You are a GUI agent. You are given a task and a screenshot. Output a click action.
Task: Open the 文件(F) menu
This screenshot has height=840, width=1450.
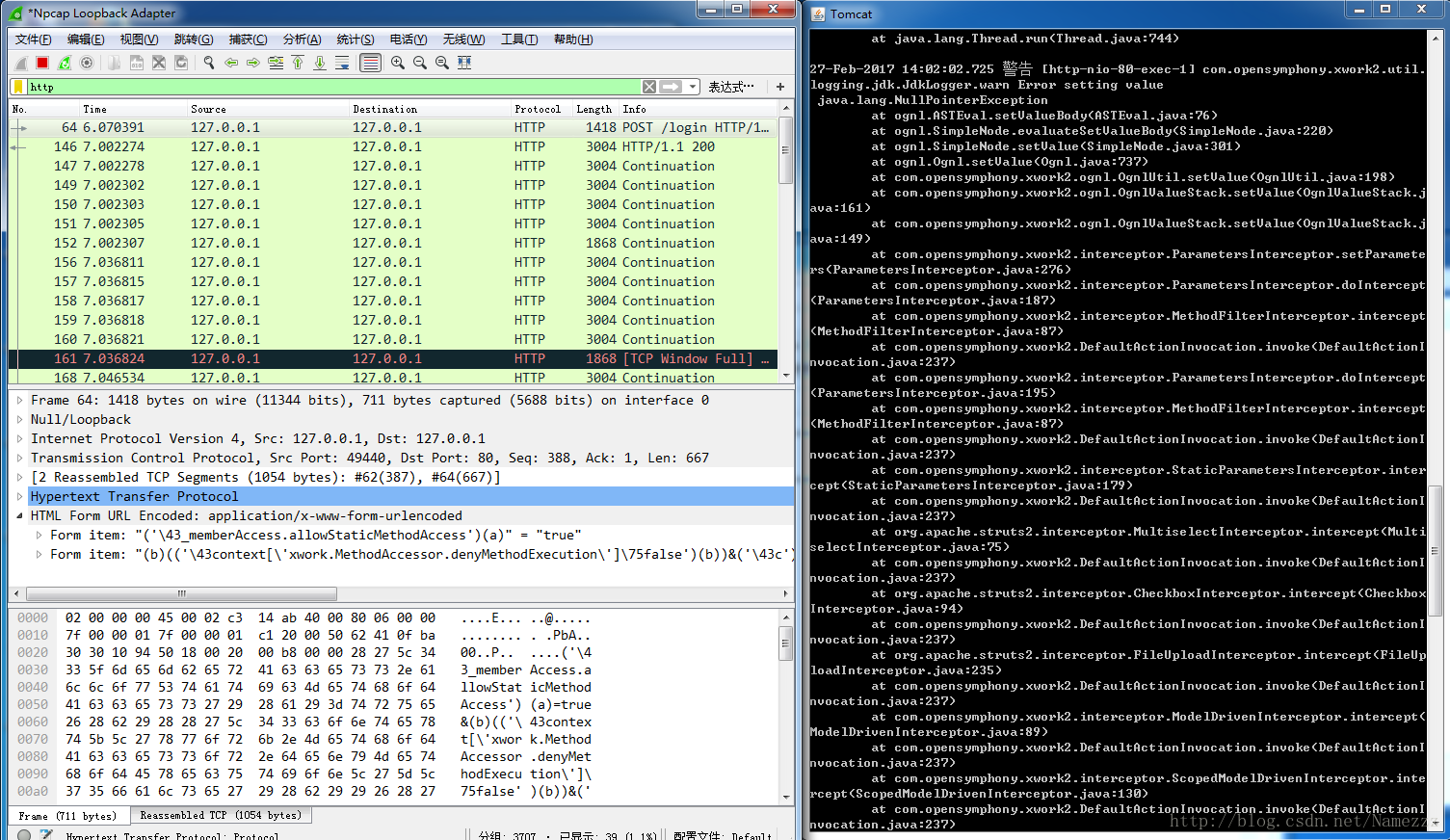click(x=33, y=39)
